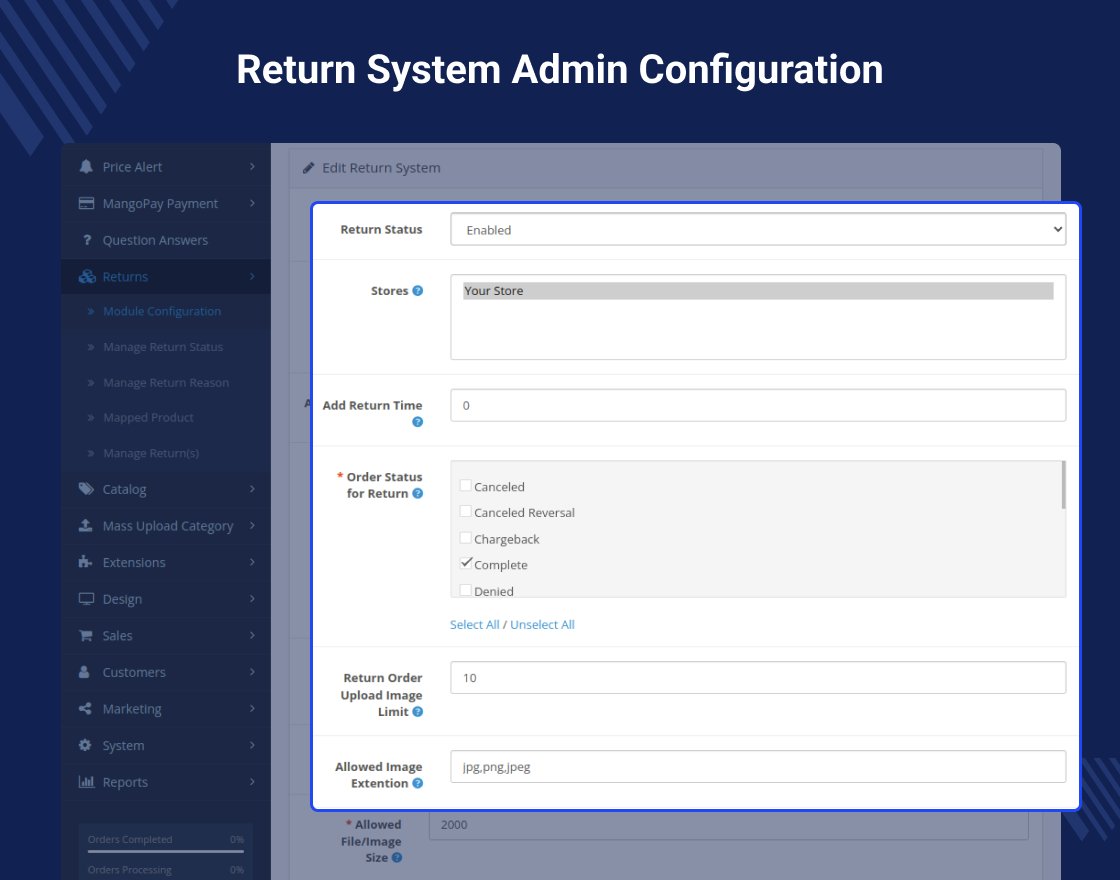Click the Allowed Image Extention input field

(x=758, y=766)
